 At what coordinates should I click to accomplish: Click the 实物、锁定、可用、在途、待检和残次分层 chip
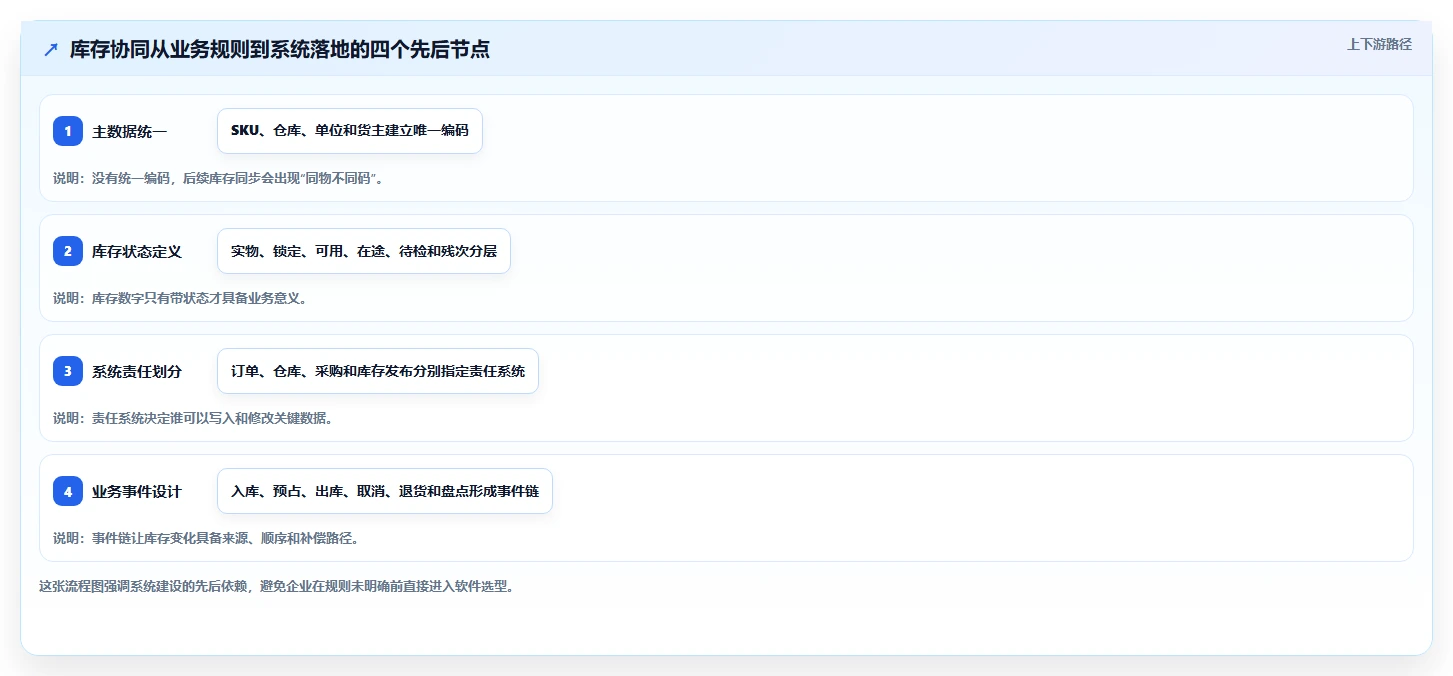tap(364, 251)
